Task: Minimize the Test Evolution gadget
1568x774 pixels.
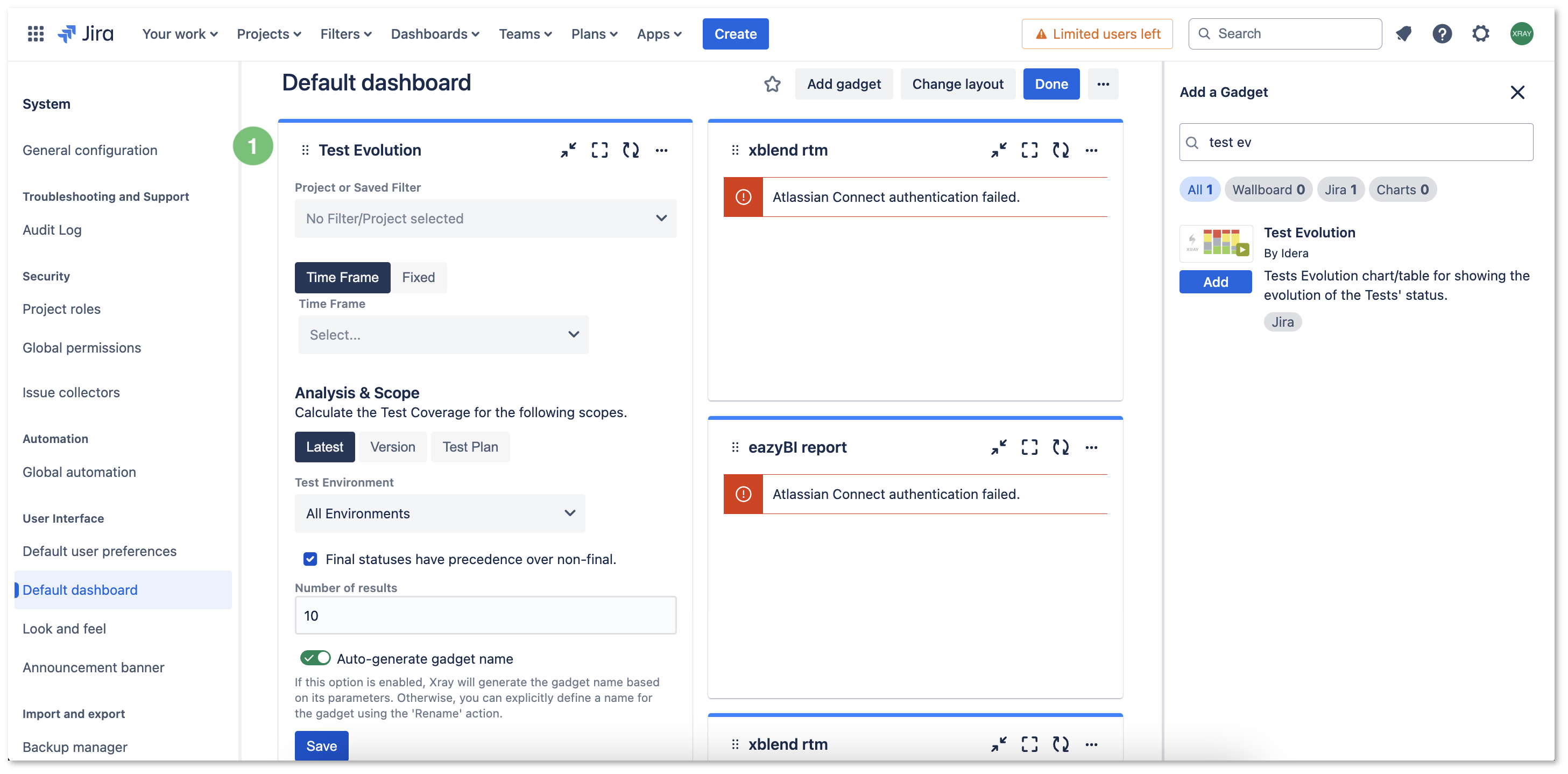Action: tap(569, 150)
